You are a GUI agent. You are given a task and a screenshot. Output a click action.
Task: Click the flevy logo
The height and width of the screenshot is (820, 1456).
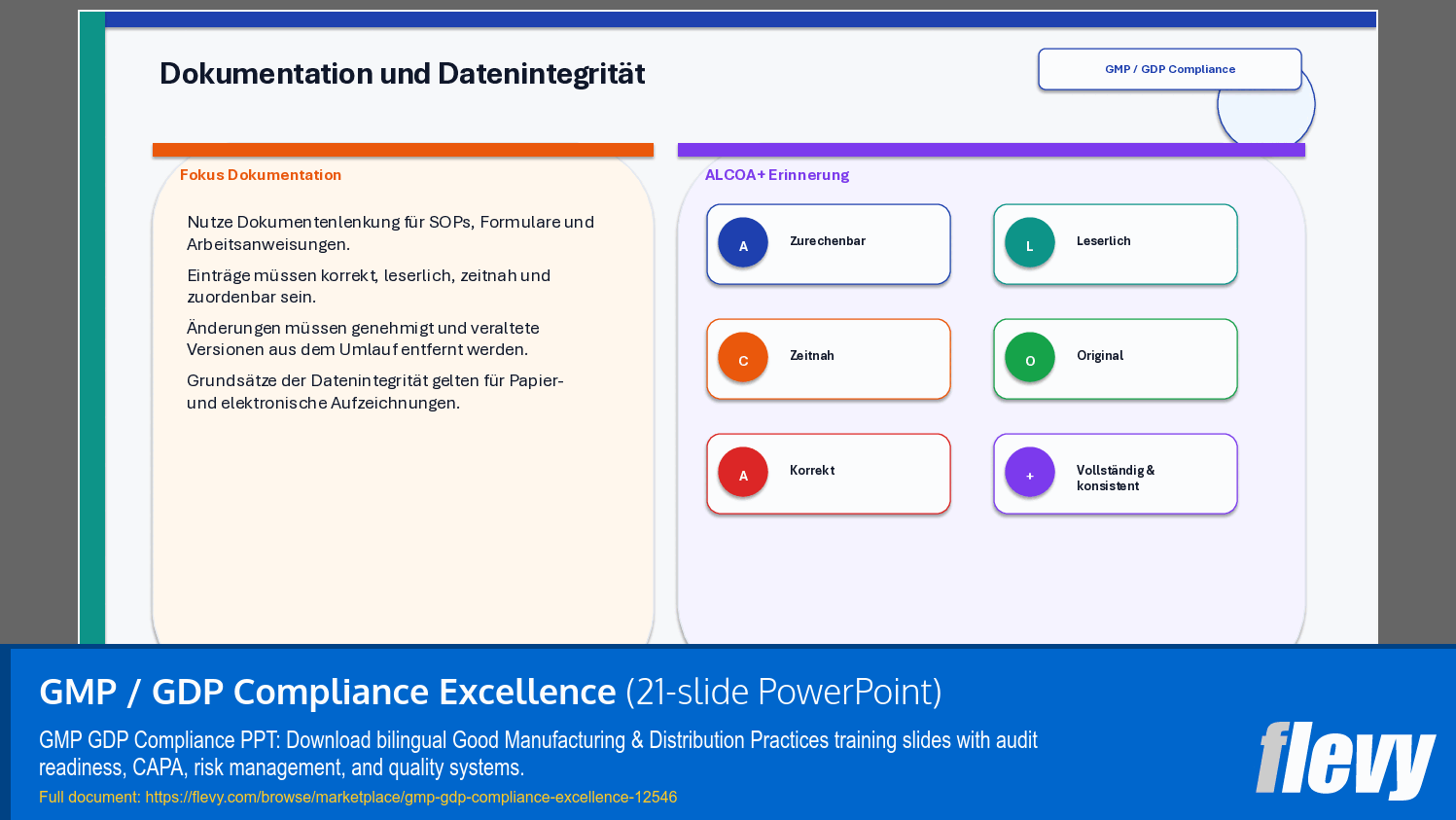pos(1345,760)
